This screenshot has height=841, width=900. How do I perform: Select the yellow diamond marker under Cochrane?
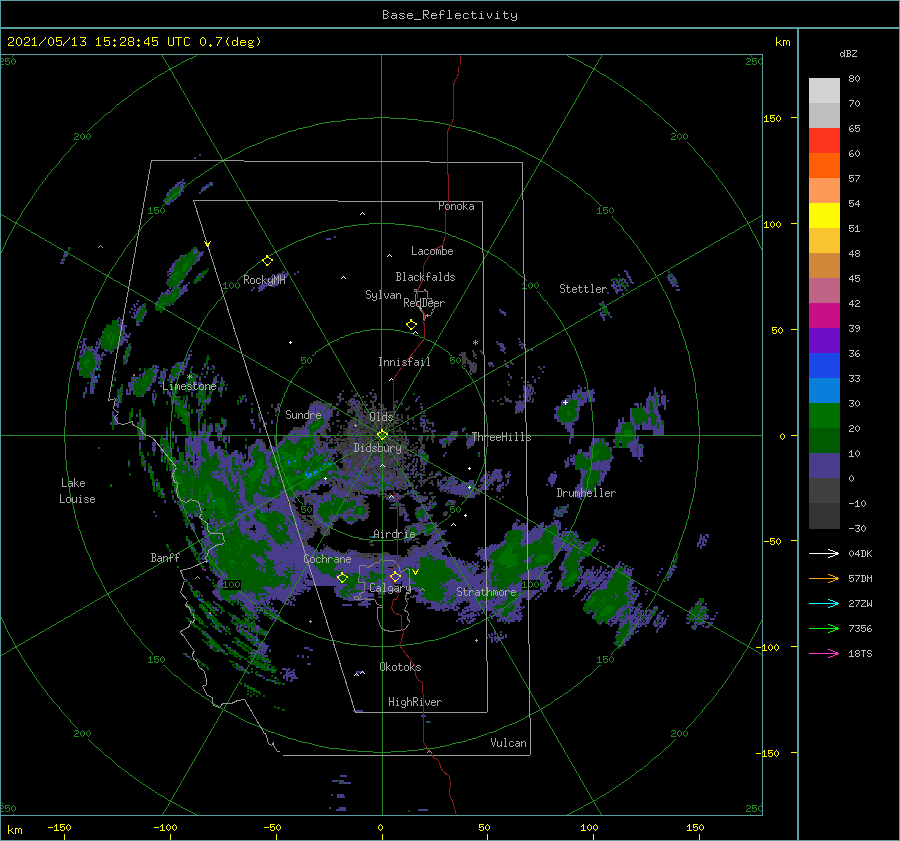pyautogui.click(x=342, y=577)
